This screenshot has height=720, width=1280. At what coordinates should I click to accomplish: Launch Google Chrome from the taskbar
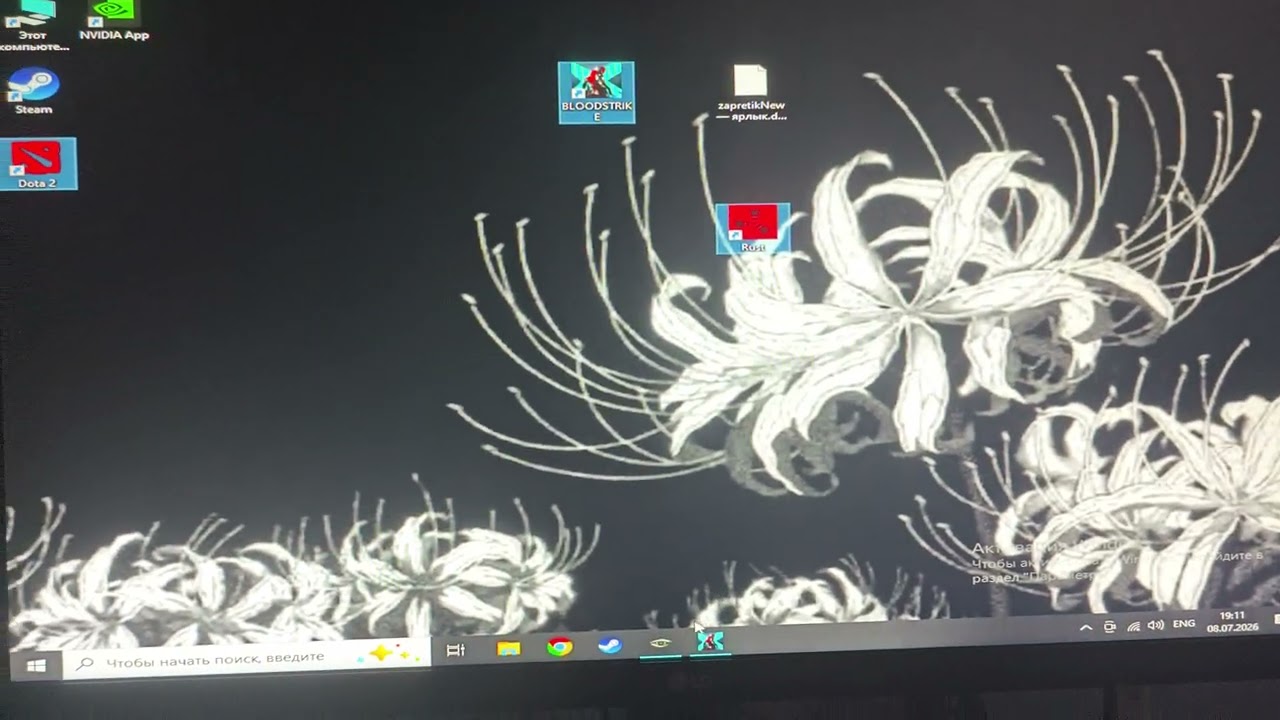pyautogui.click(x=559, y=647)
